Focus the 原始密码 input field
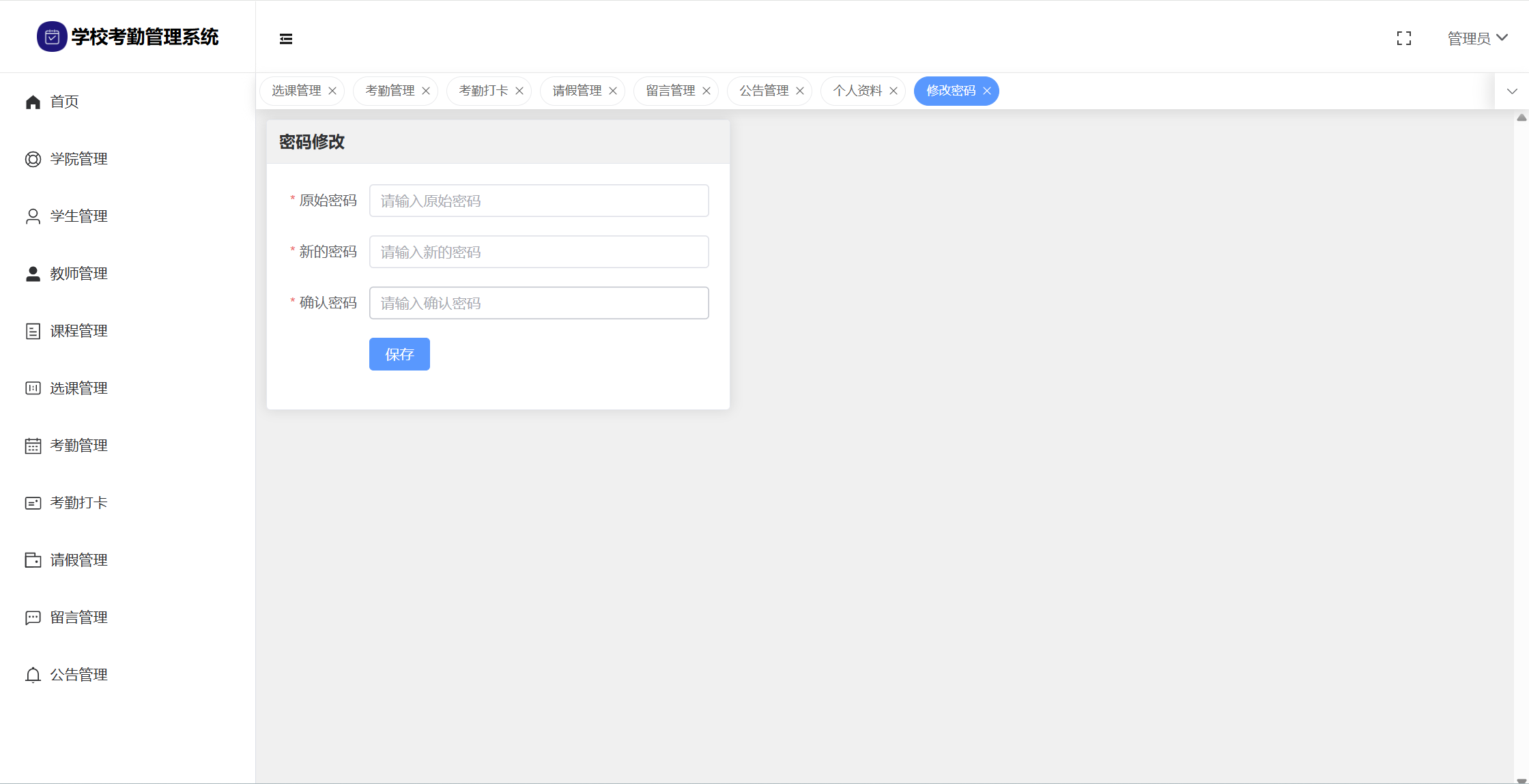This screenshot has width=1529, height=784. point(539,201)
